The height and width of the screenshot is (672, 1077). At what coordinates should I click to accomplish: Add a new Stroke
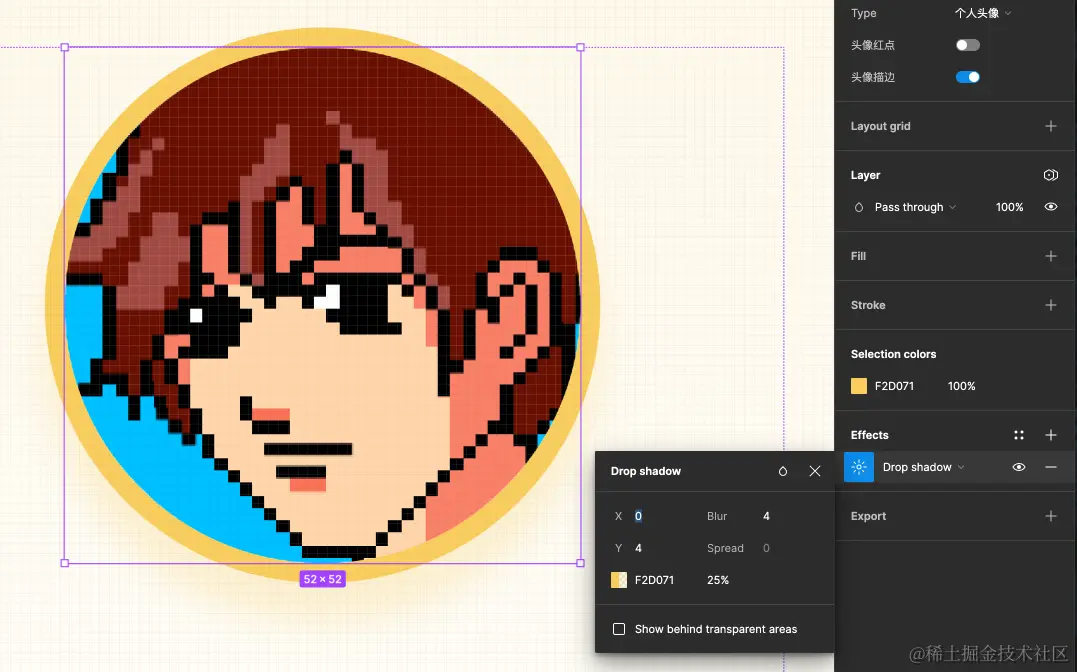tap(1050, 305)
